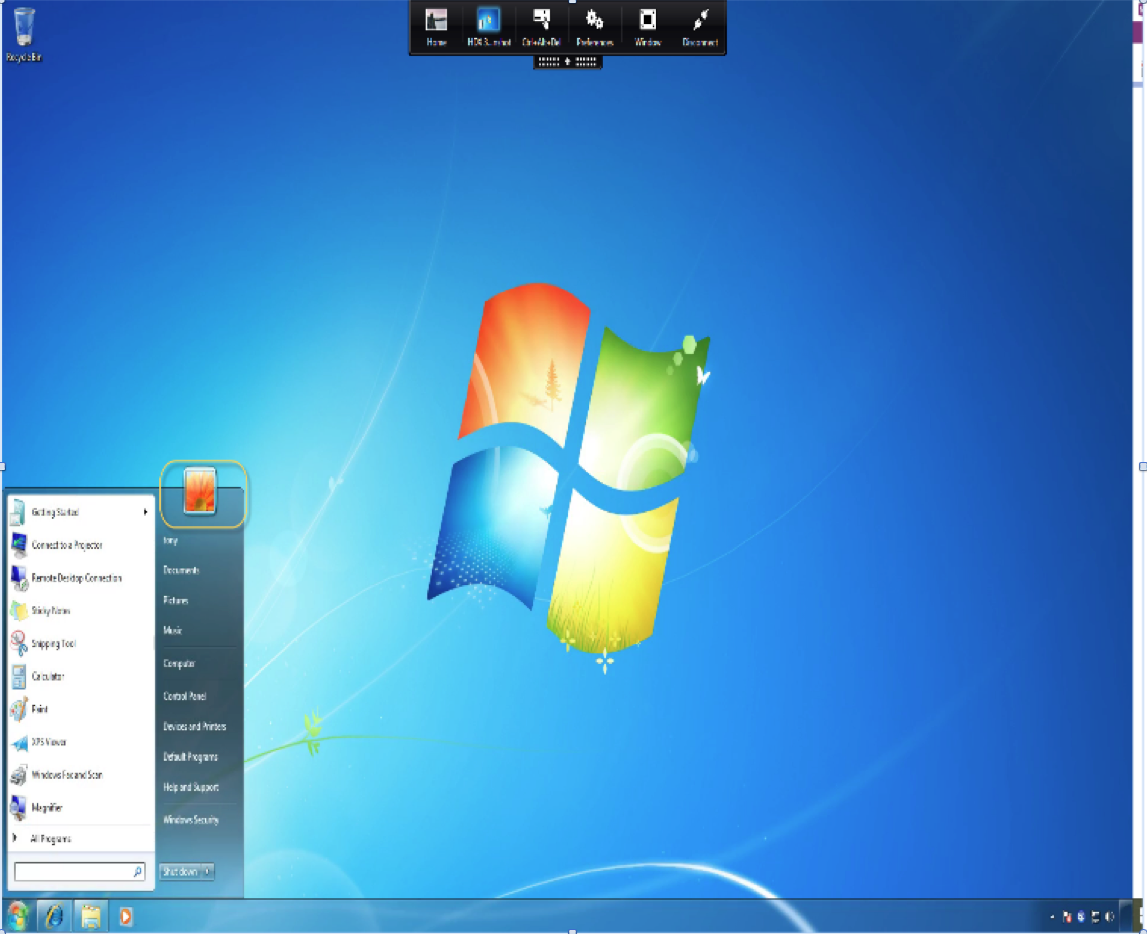Expand All Programs list
The width and height of the screenshot is (1147, 934).
pos(50,839)
